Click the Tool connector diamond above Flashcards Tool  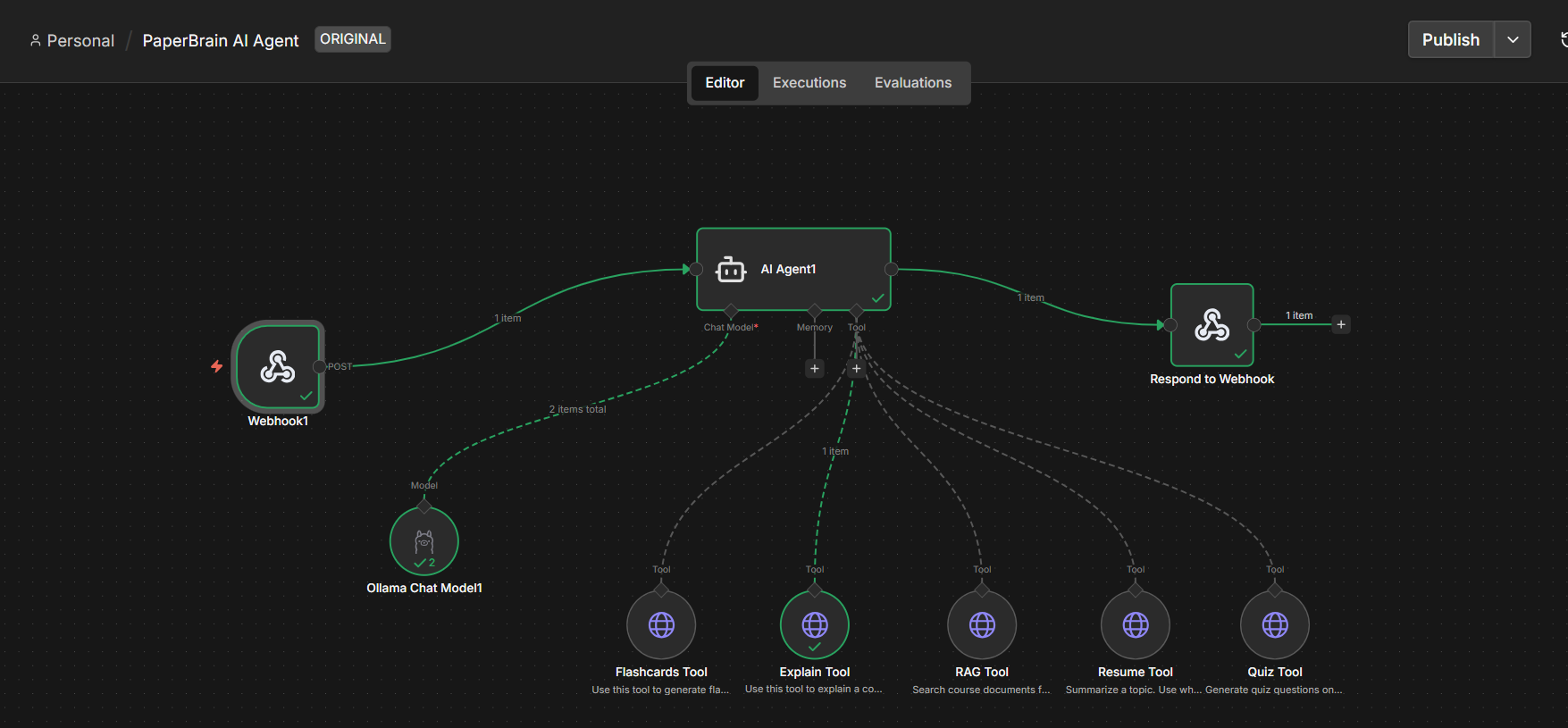pos(661,590)
